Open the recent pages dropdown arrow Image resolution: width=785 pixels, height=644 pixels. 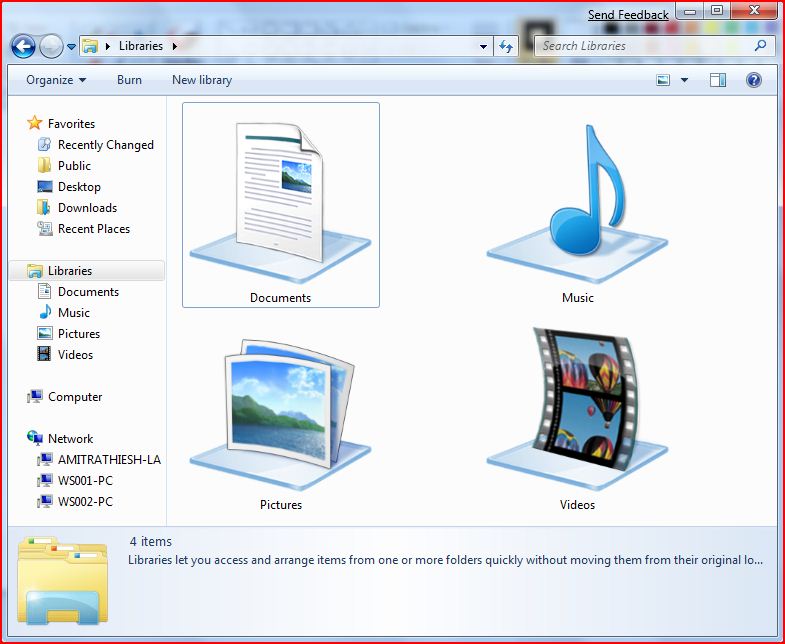pyautogui.click(x=72, y=47)
